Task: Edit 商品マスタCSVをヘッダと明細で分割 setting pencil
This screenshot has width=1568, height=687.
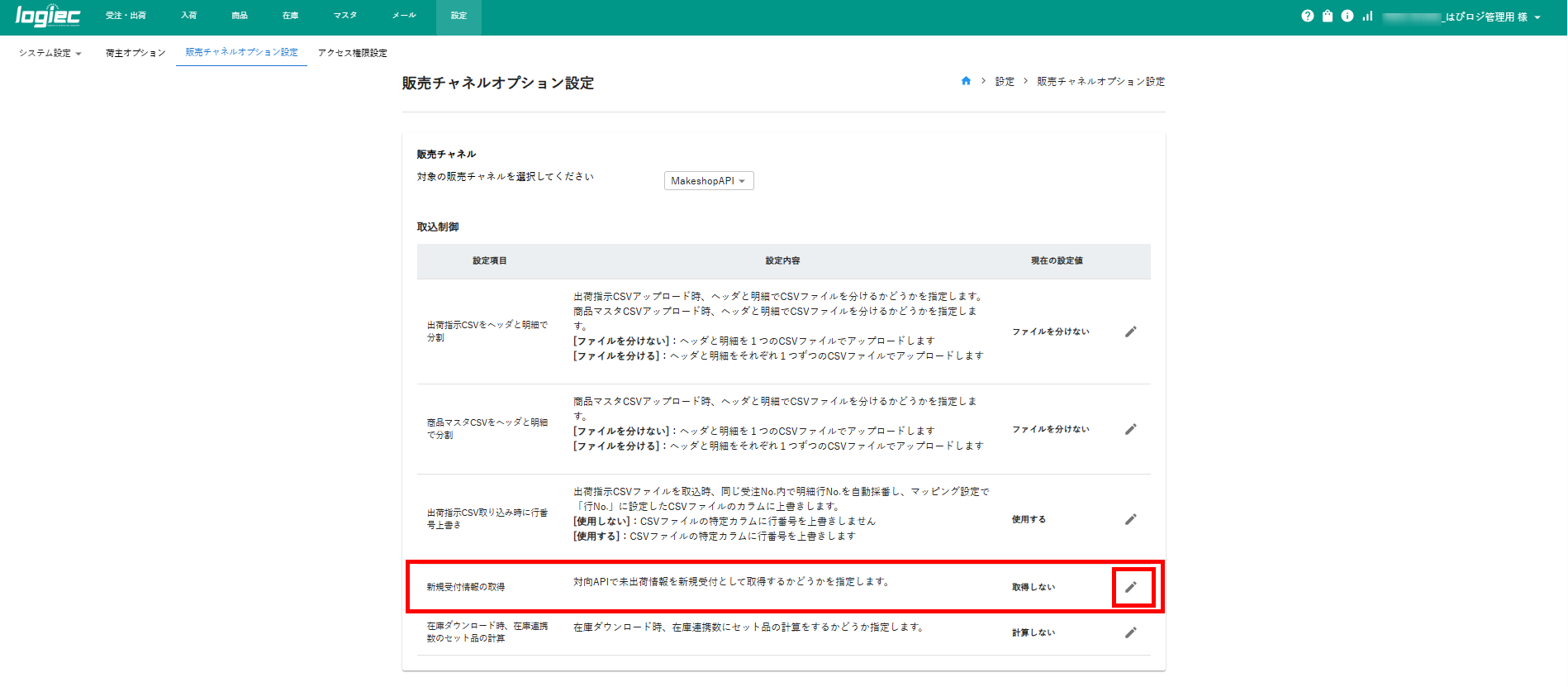Action: click(x=1131, y=429)
